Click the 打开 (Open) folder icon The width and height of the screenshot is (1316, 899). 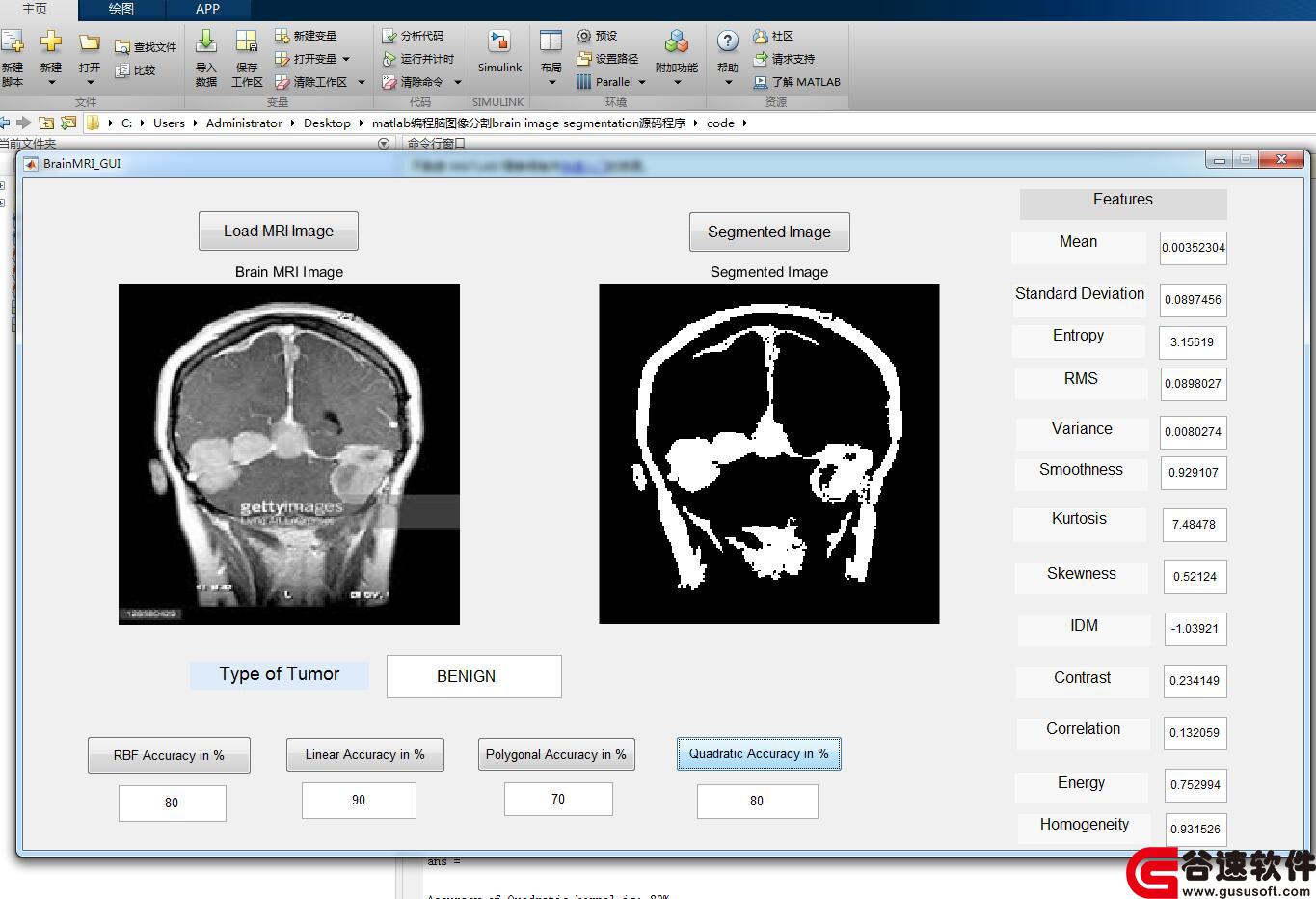[90, 42]
